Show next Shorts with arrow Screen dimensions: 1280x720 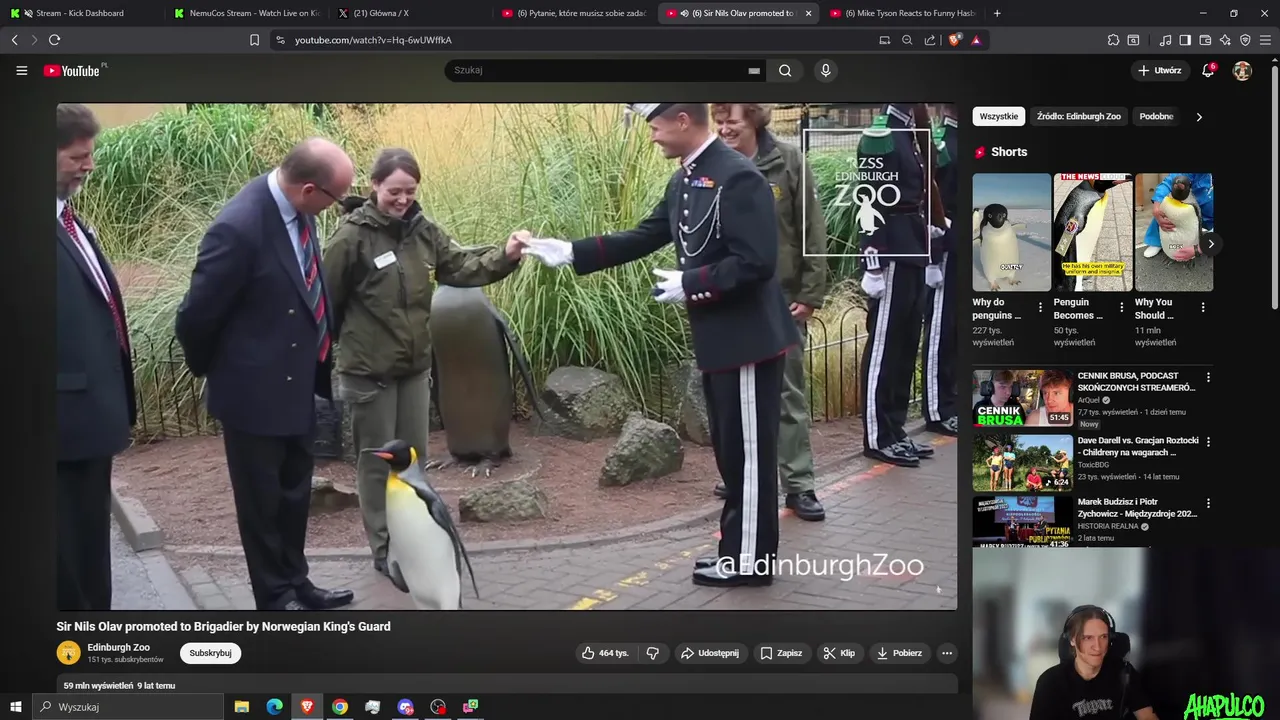pos(1211,244)
